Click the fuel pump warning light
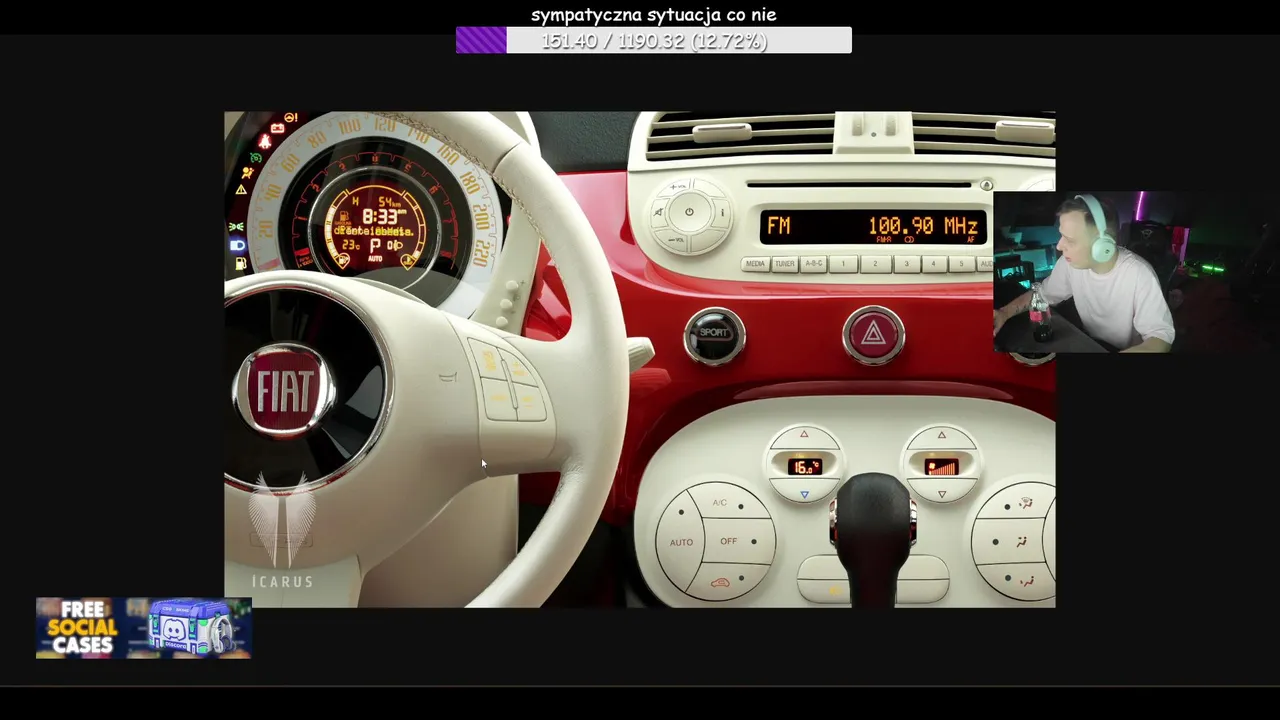The width and height of the screenshot is (1280, 720). [x=240, y=264]
